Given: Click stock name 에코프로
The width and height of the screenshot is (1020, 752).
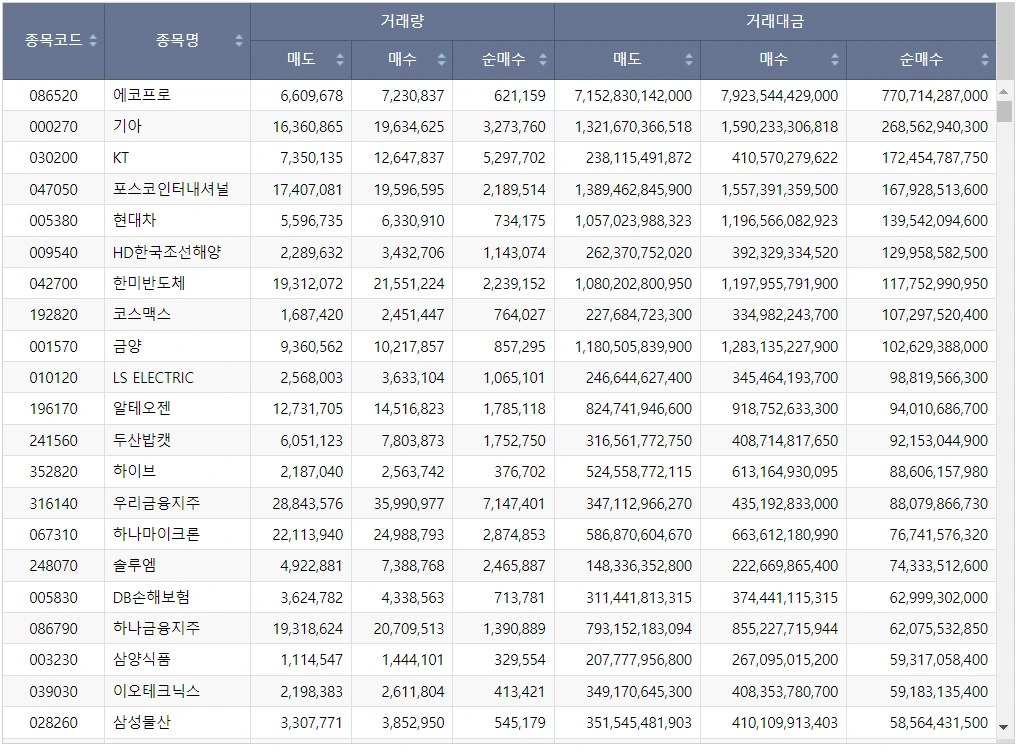Looking at the screenshot, I should click(x=142, y=95).
